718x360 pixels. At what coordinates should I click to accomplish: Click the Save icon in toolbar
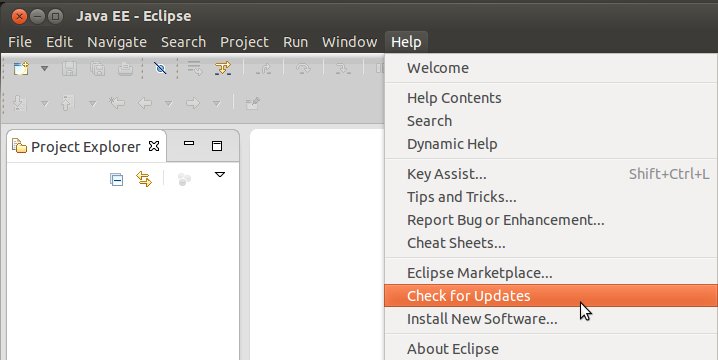point(70,69)
